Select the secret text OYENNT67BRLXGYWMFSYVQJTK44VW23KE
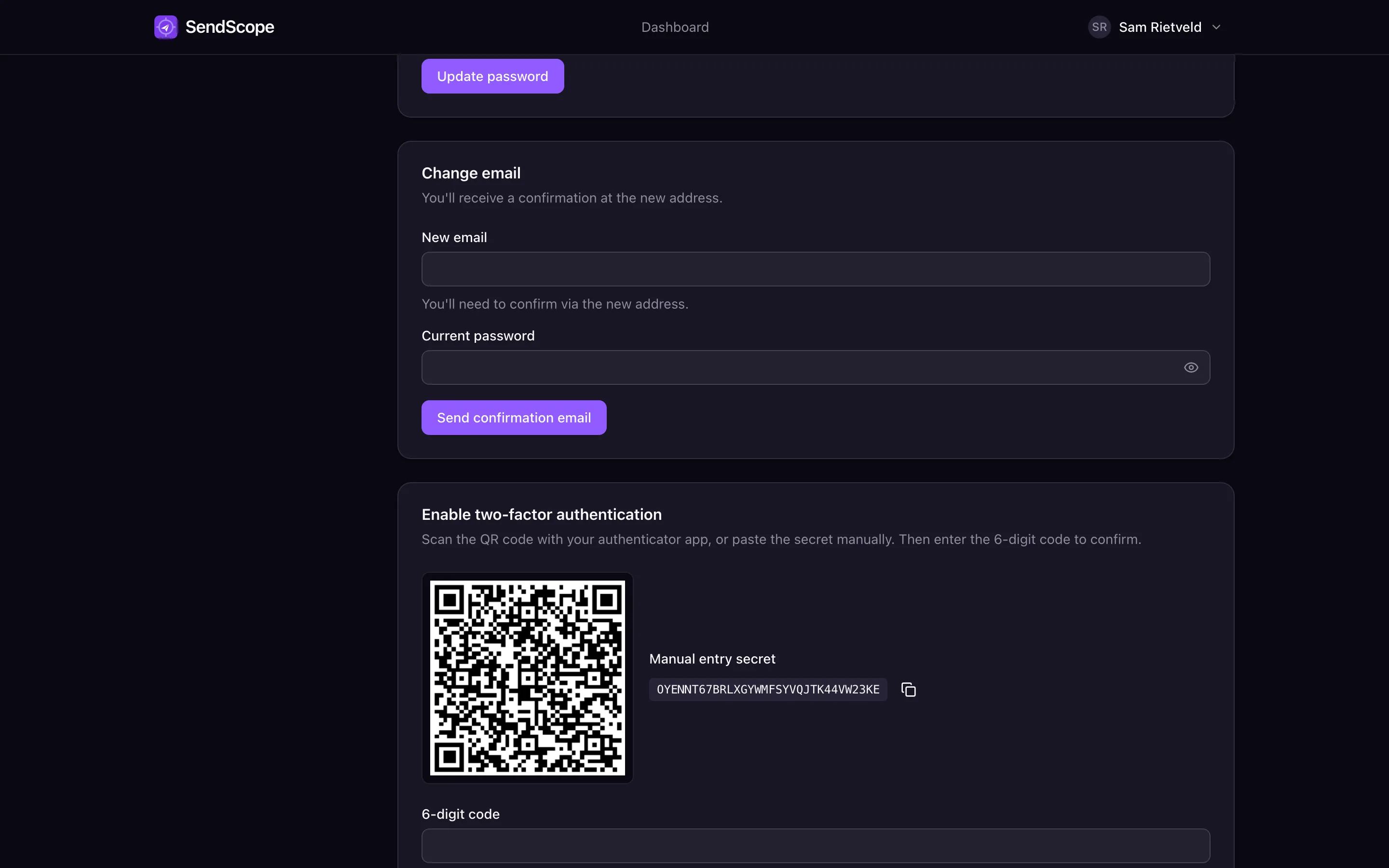The height and width of the screenshot is (868, 1389). (768, 690)
